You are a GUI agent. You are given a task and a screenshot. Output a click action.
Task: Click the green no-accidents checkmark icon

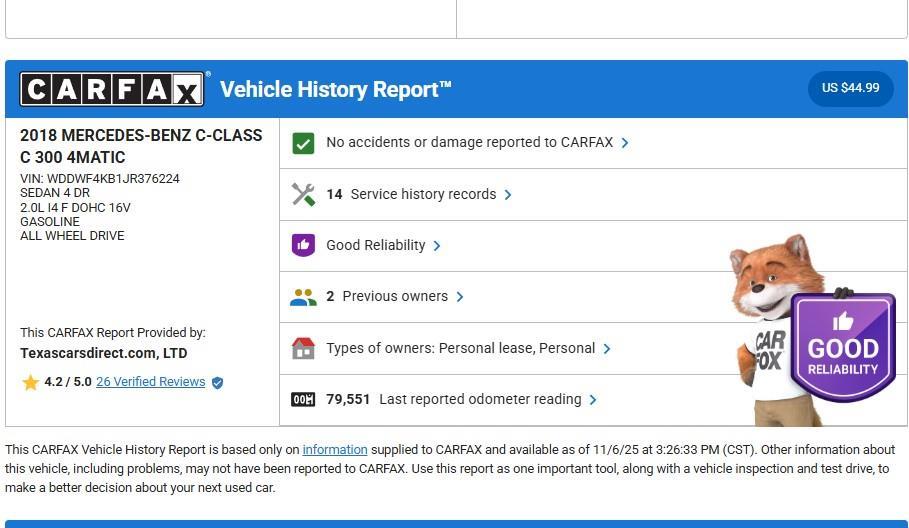click(x=303, y=143)
